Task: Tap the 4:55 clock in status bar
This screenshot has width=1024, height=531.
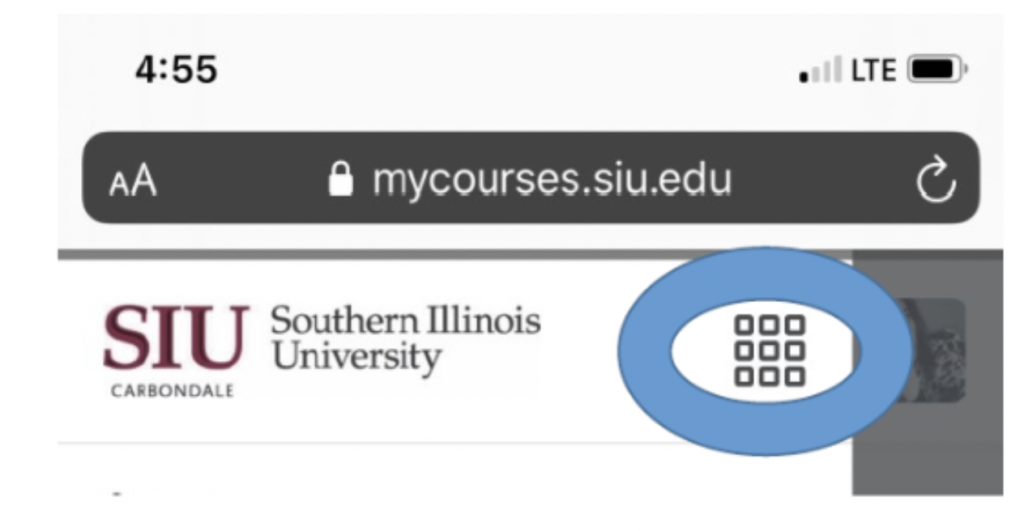Action: tap(176, 69)
